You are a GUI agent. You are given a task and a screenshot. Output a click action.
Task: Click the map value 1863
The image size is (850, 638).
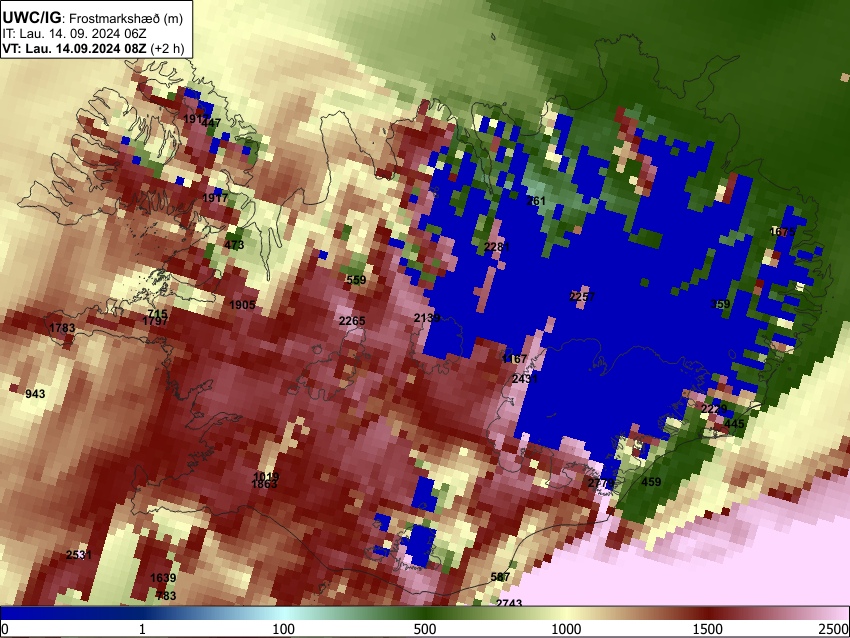[x=265, y=485]
